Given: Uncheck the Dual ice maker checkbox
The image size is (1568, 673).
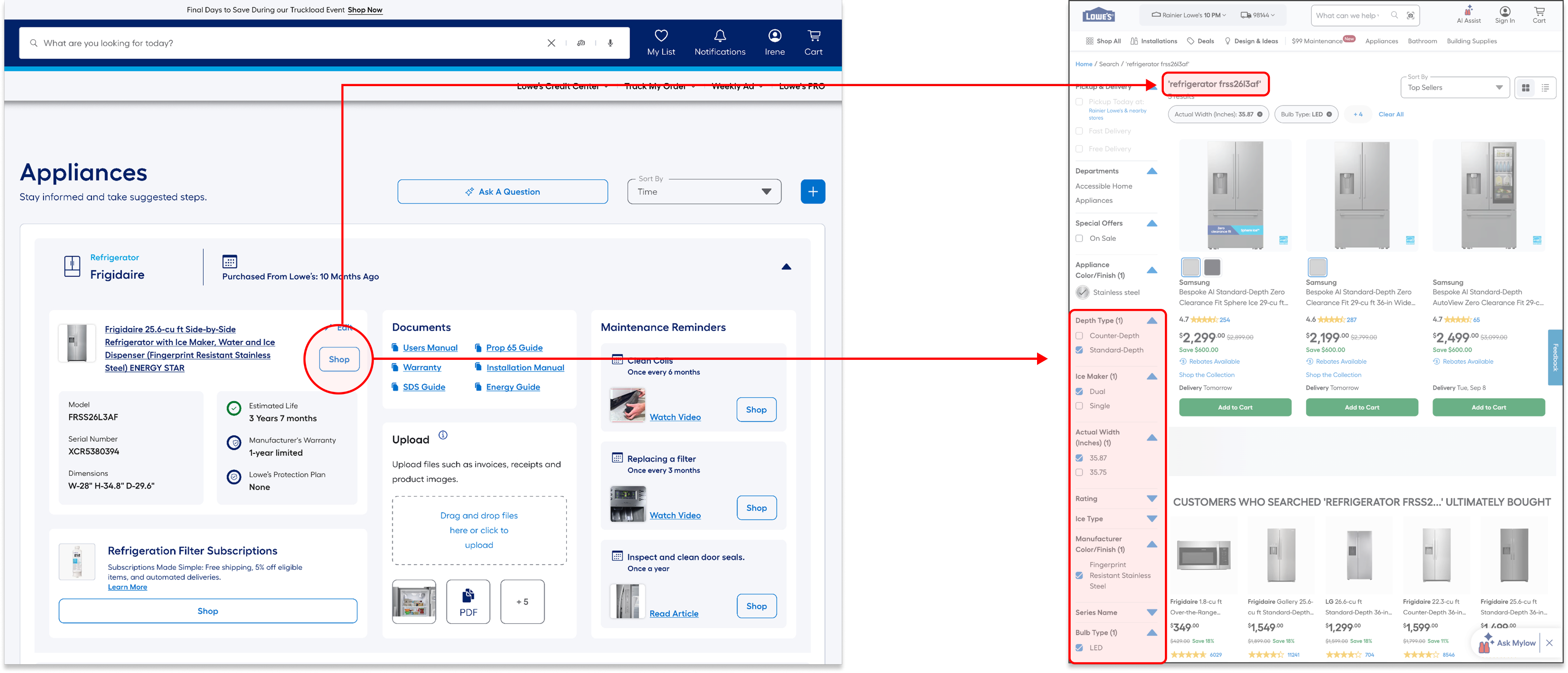Looking at the screenshot, I should click(x=1079, y=391).
